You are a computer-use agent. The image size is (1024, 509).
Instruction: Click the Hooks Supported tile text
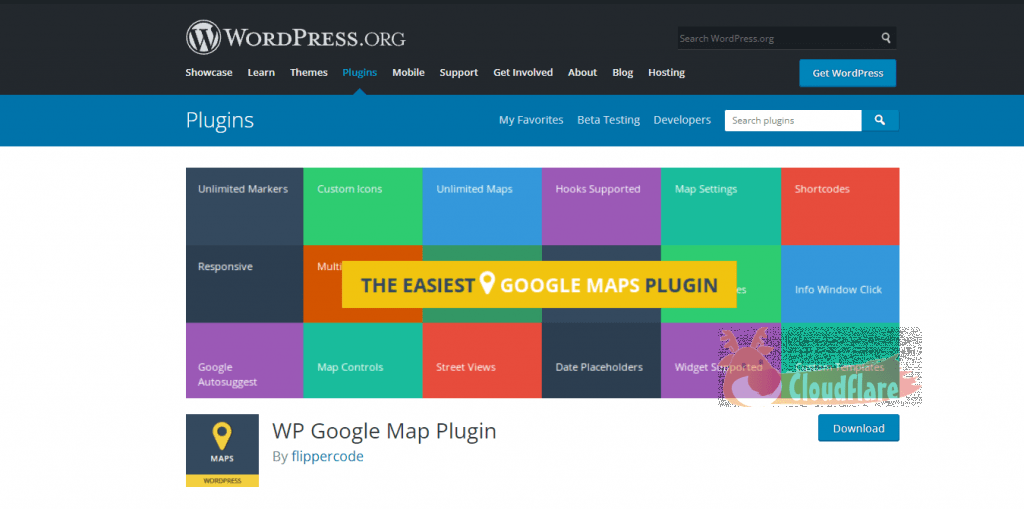[x=598, y=189]
